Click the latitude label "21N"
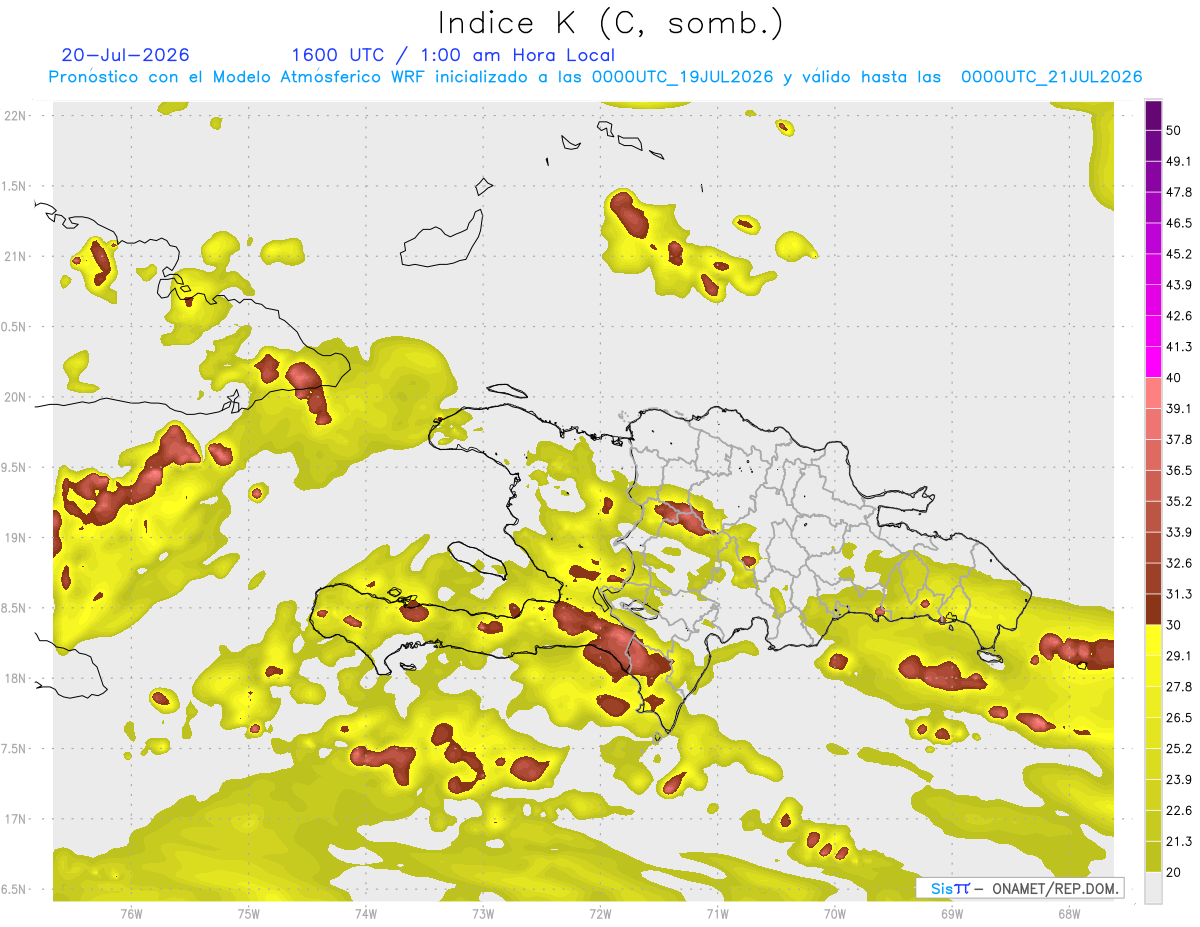The image size is (1200, 927). point(16,256)
